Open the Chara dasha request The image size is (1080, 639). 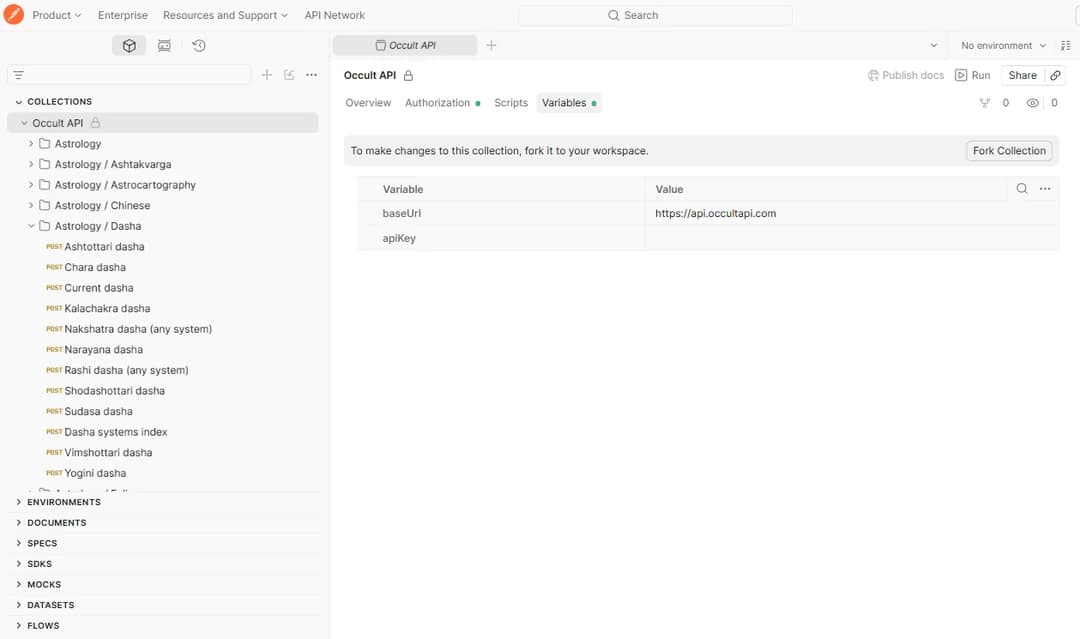[95, 267]
